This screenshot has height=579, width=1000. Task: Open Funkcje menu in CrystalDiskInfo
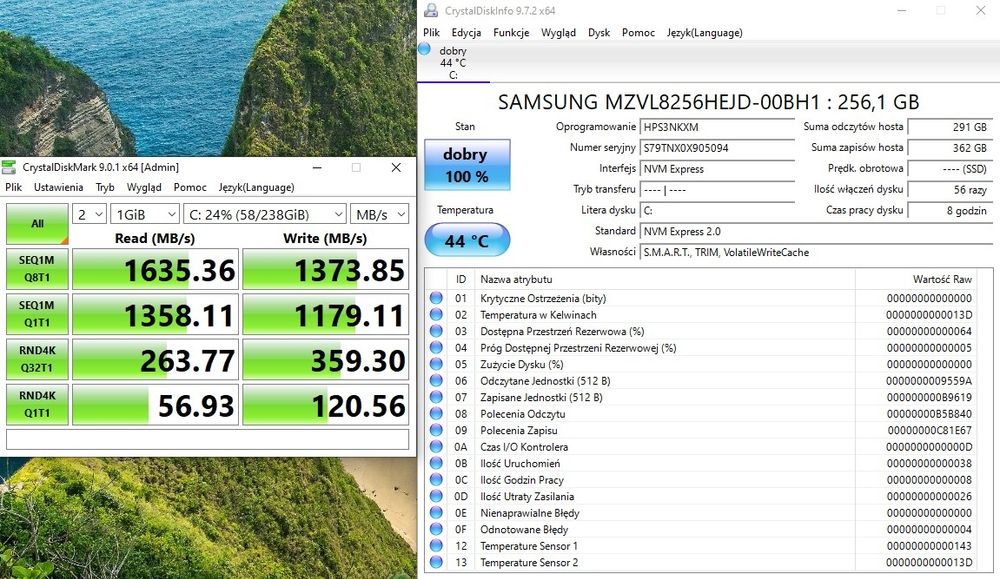pyautogui.click(x=511, y=33)
